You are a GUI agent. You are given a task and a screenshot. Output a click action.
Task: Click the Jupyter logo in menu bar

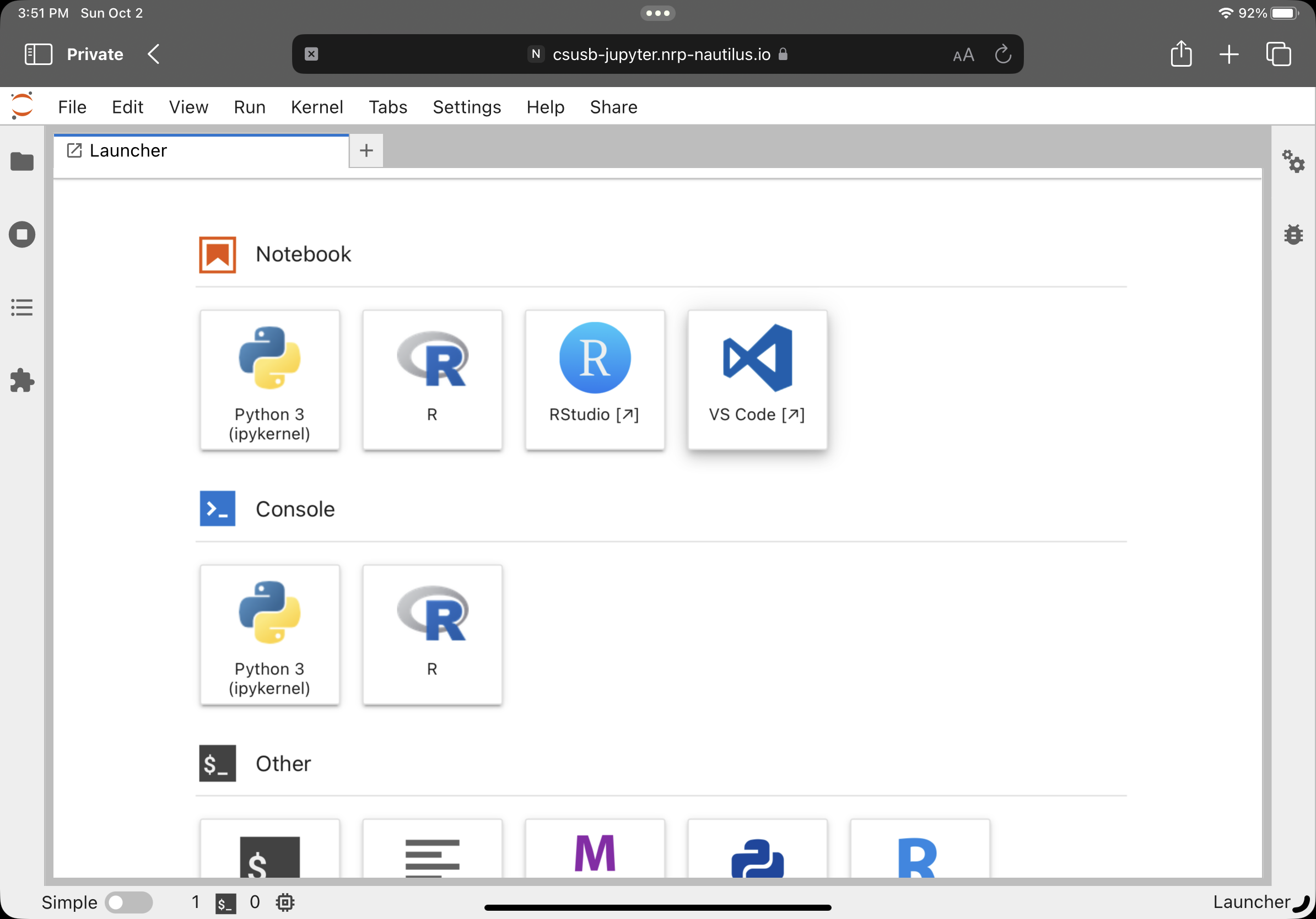(23, 106)
